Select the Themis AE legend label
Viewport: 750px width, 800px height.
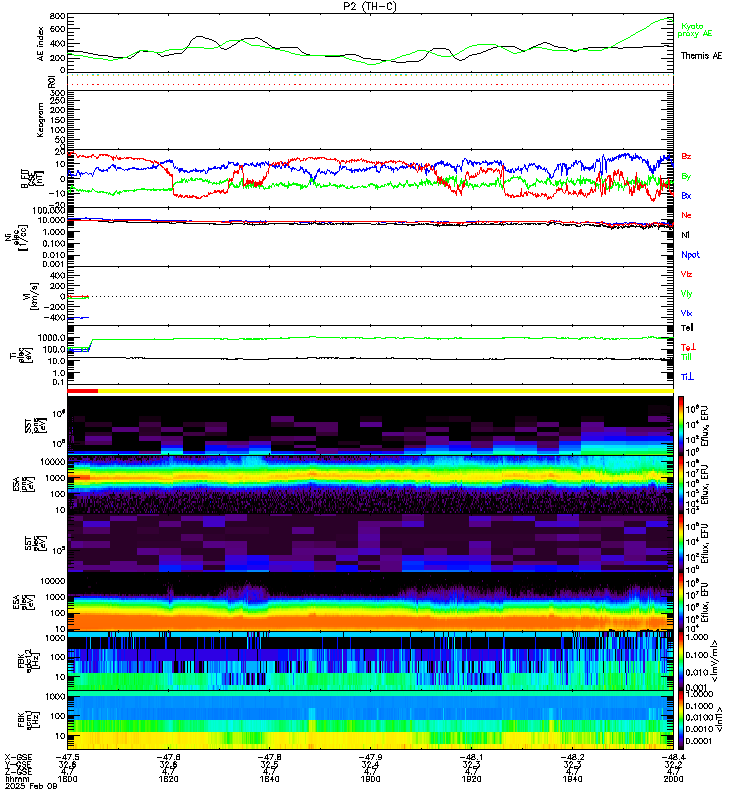click(x=702, y=56)
